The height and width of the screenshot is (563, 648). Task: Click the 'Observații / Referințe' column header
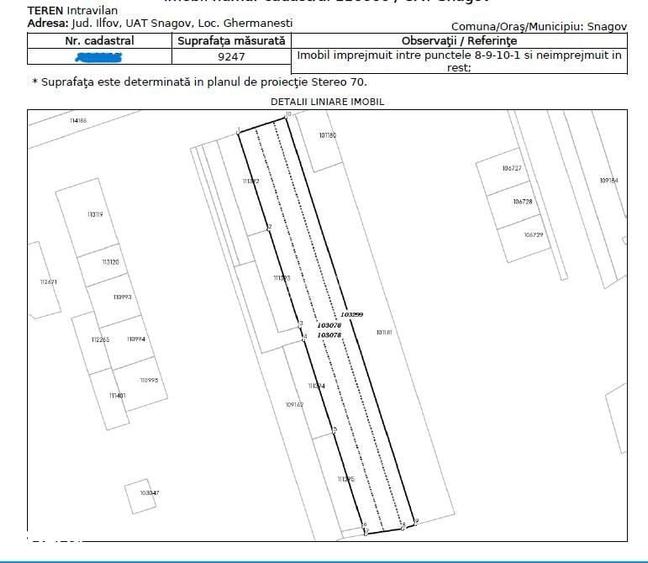point(459,41)
